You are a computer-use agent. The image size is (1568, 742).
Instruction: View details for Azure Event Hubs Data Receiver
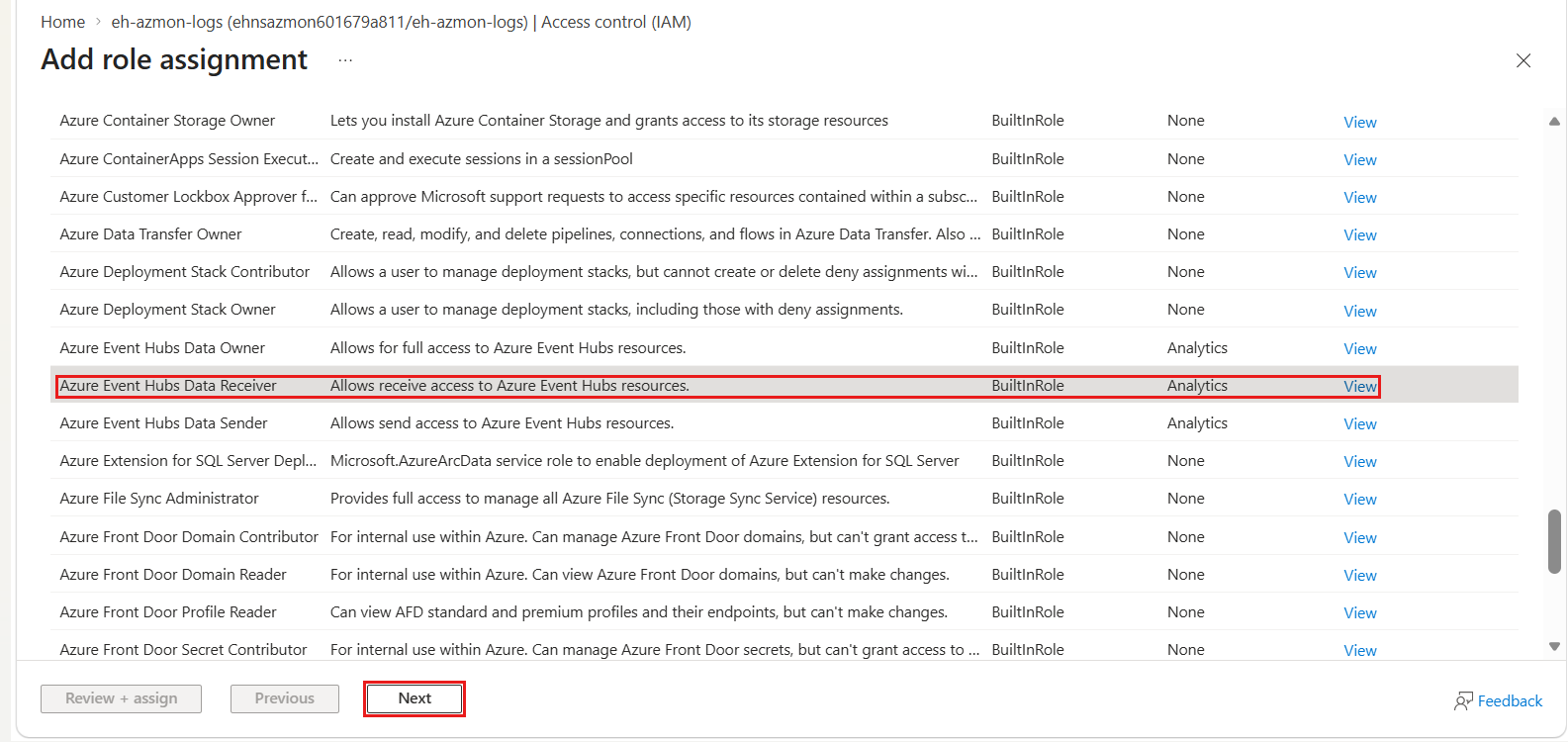1359,386
